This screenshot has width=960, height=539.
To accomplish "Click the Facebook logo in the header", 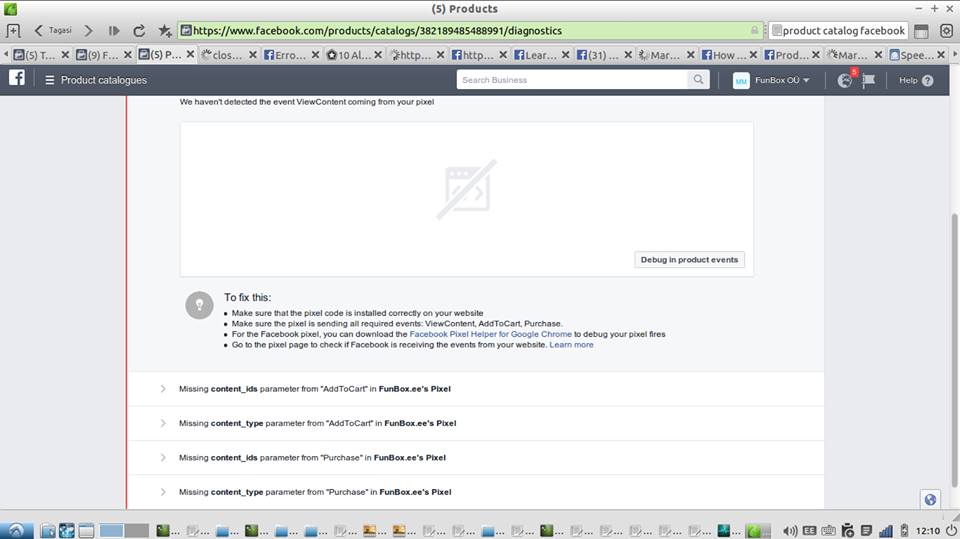I will [x=17, y=78].
